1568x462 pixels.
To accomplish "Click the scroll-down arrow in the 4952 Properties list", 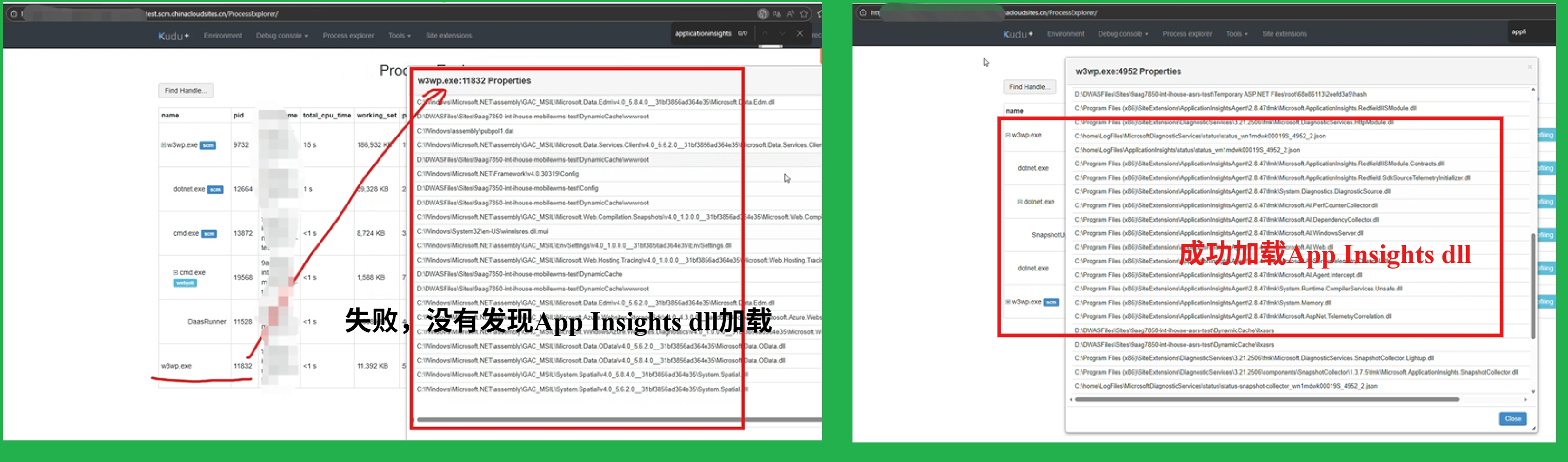I will coord(1532,392).
